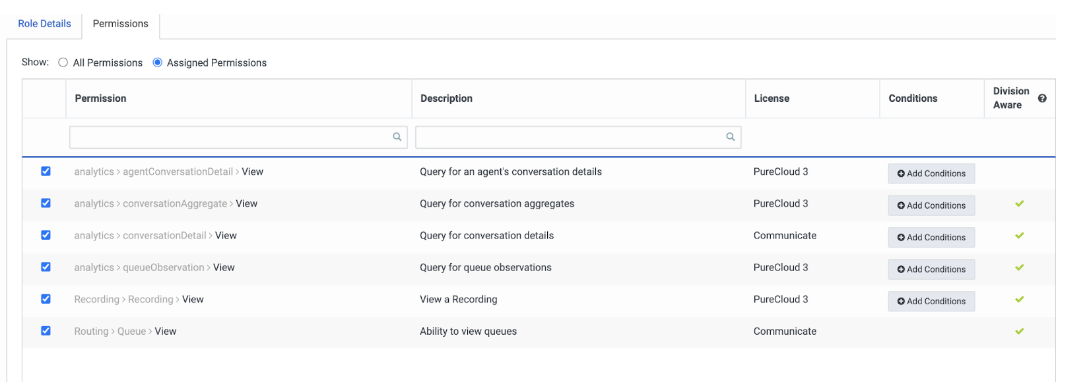Click Division Aware checkmark for Routing Queue row
This screenshot has width=1068, height=390.
tap(1020, 331)
